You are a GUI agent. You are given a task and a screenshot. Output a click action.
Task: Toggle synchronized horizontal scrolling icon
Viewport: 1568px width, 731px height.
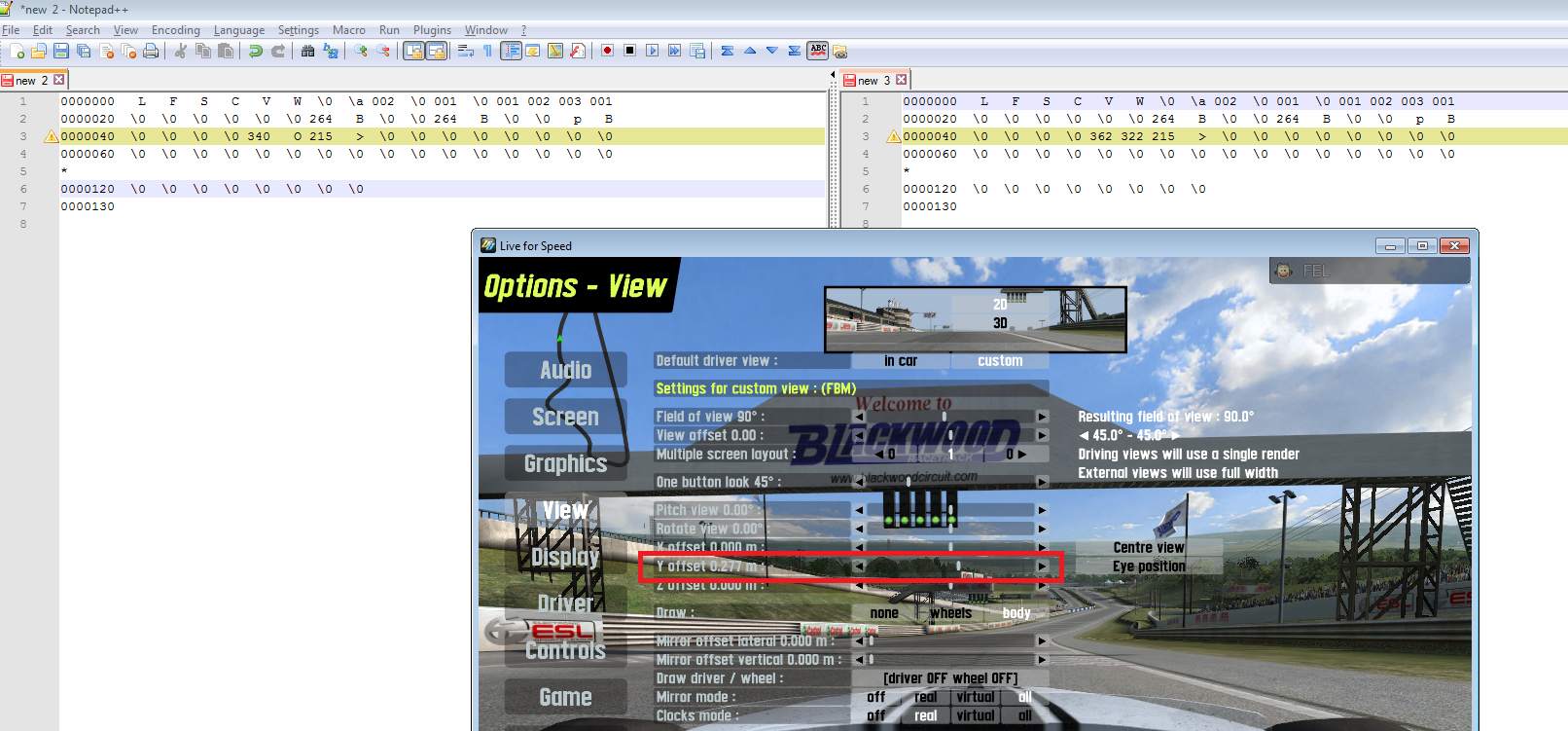437,51
